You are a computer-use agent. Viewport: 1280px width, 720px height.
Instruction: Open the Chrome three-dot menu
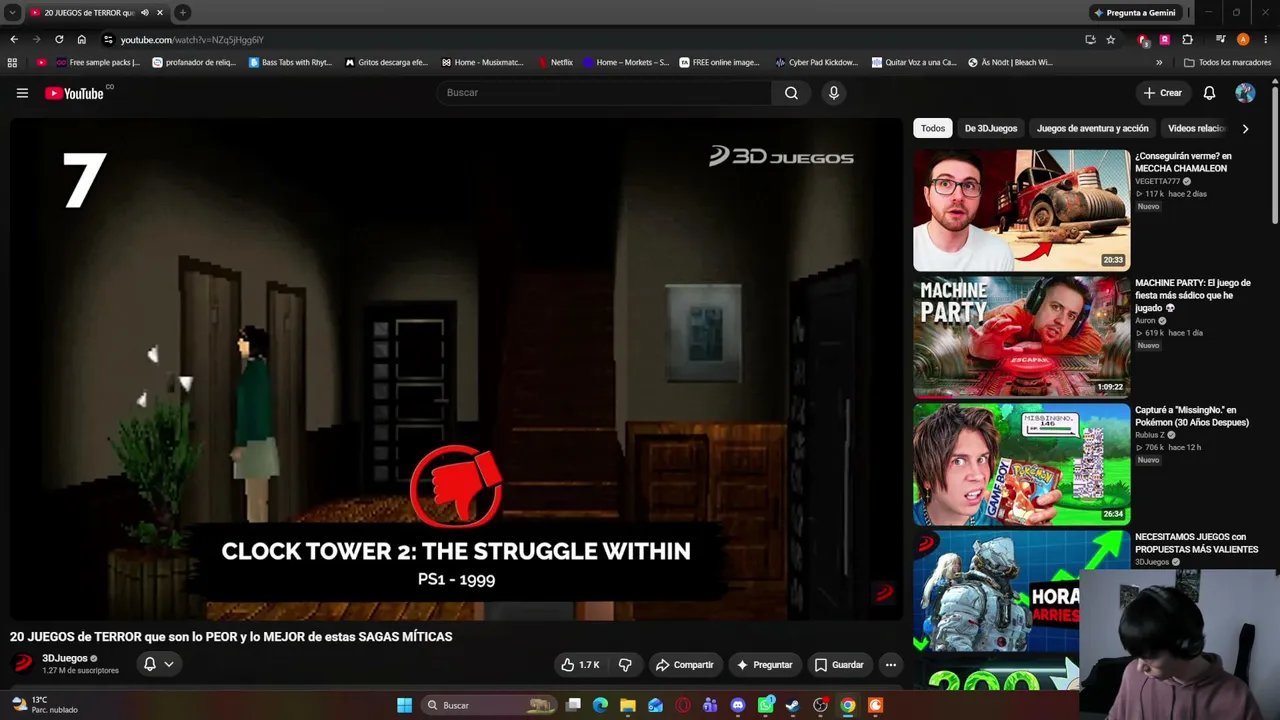[x=1266, y=40]
